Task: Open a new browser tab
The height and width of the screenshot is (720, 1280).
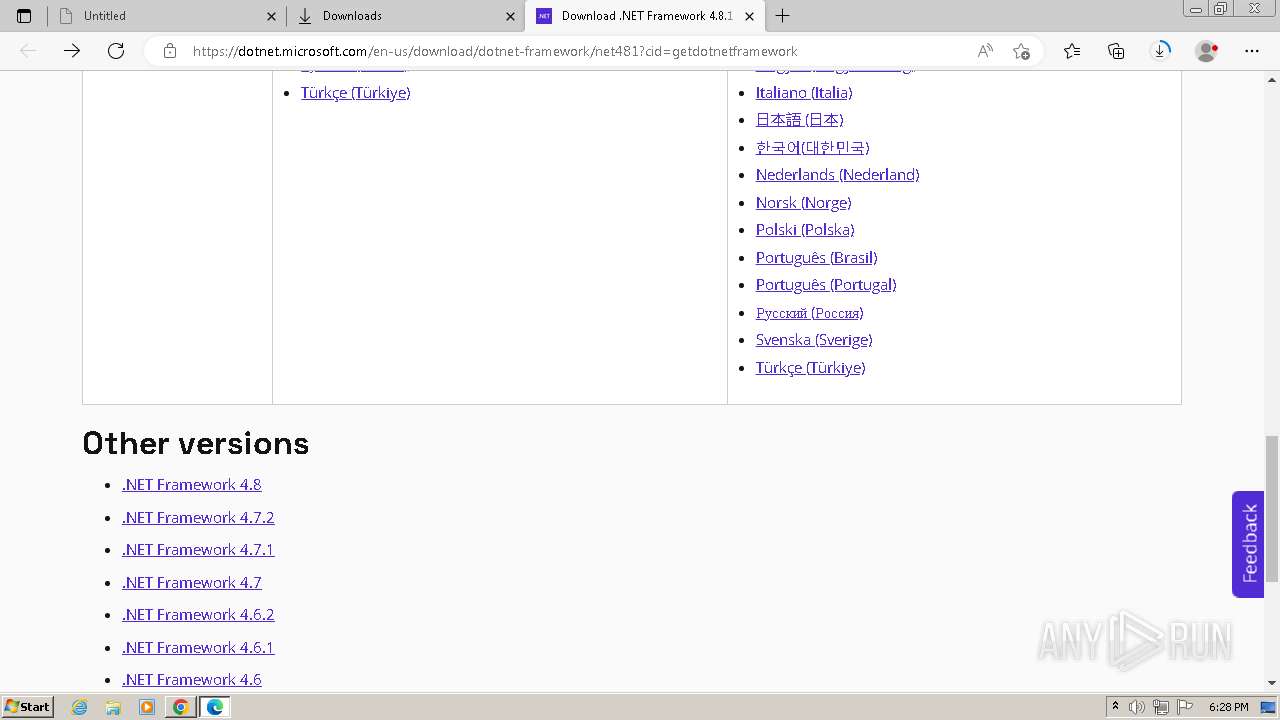Action: [x=783, y=16]
